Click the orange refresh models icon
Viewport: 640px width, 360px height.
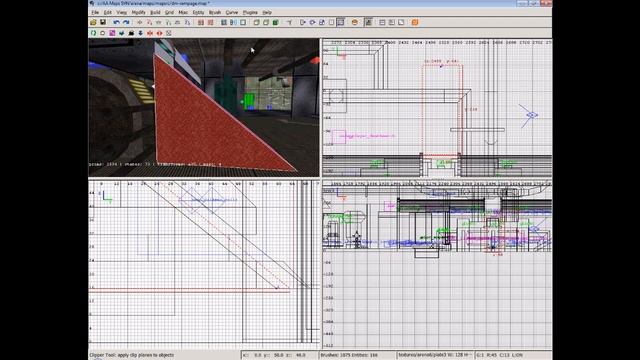point(415,22)
